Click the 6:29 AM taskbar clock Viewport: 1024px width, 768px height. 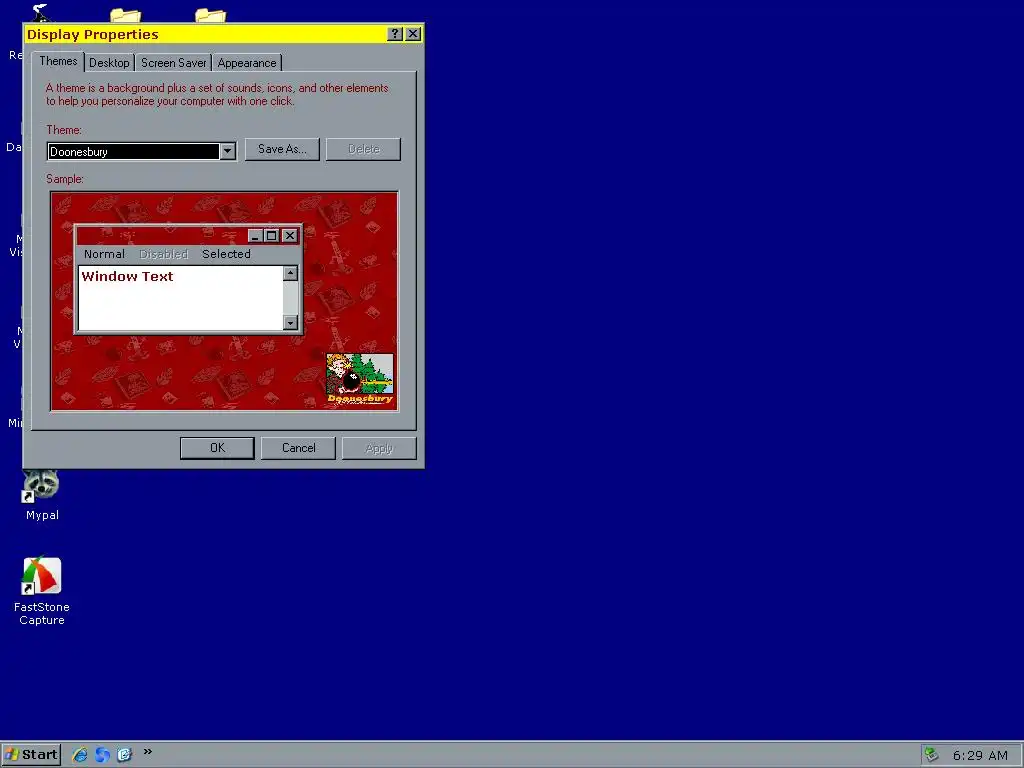point(980,756)
